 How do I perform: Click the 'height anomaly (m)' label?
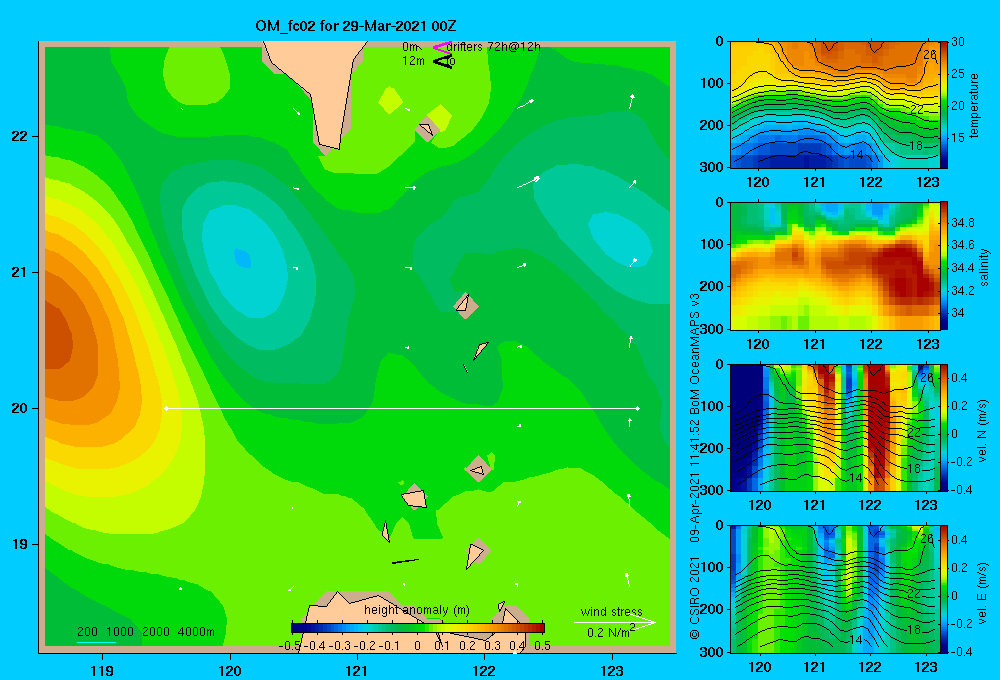(x=417, y=610)
